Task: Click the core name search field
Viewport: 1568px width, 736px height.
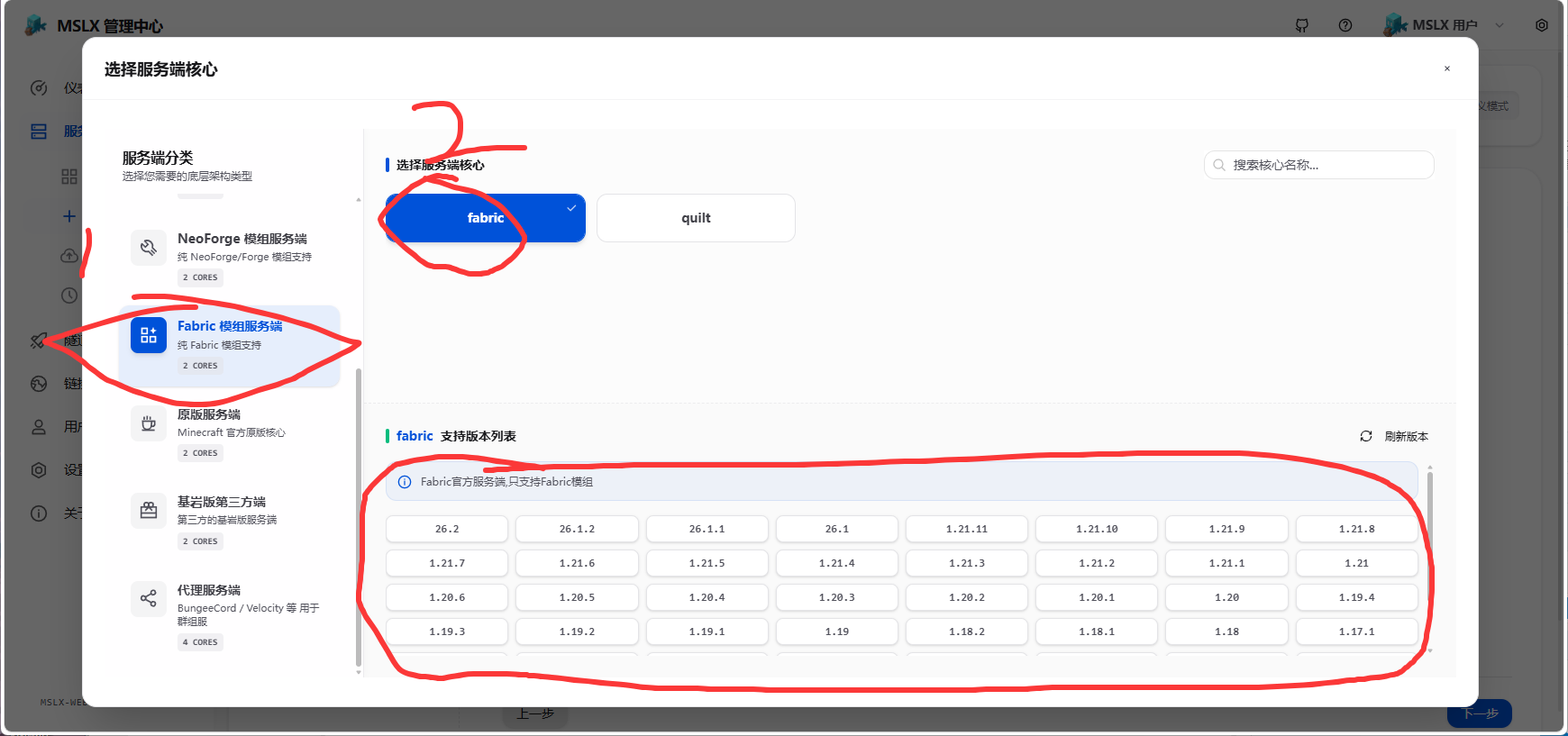Action: pos(1318,165)
